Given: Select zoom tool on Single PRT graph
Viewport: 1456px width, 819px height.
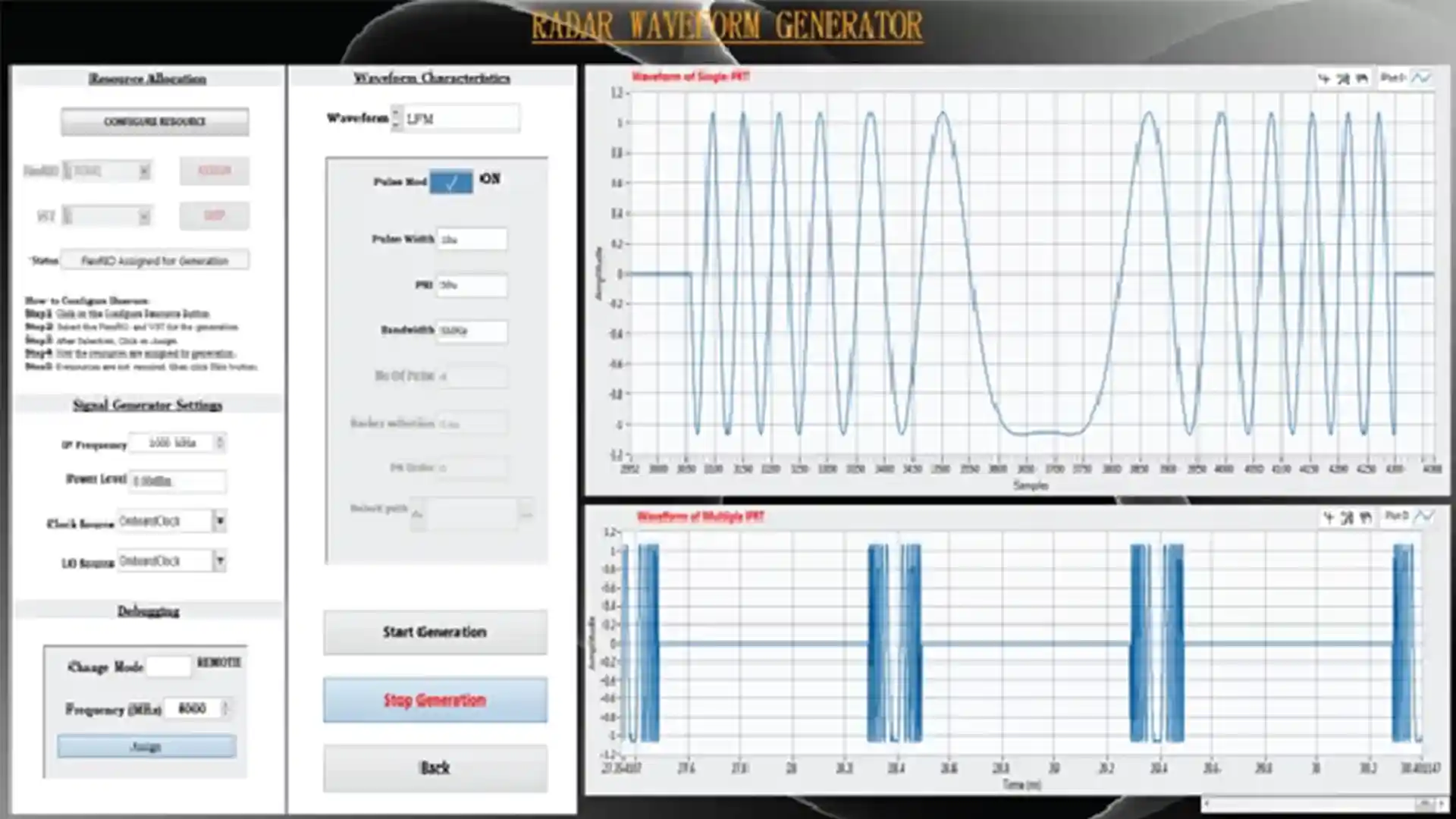Looking at the screenshot, I should click(1343, 78).
